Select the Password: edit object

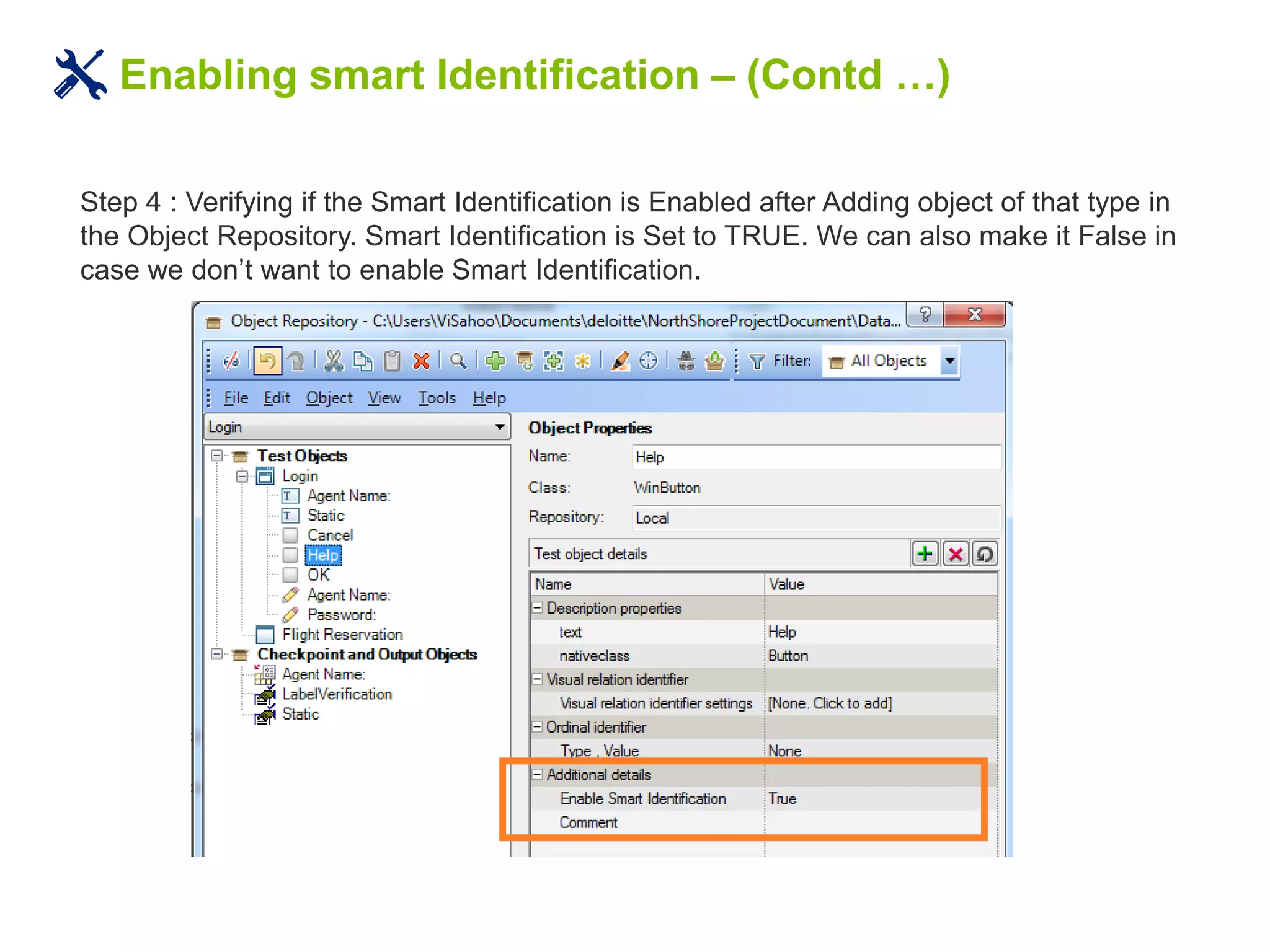pyautogui.click(x=342, y=615)
